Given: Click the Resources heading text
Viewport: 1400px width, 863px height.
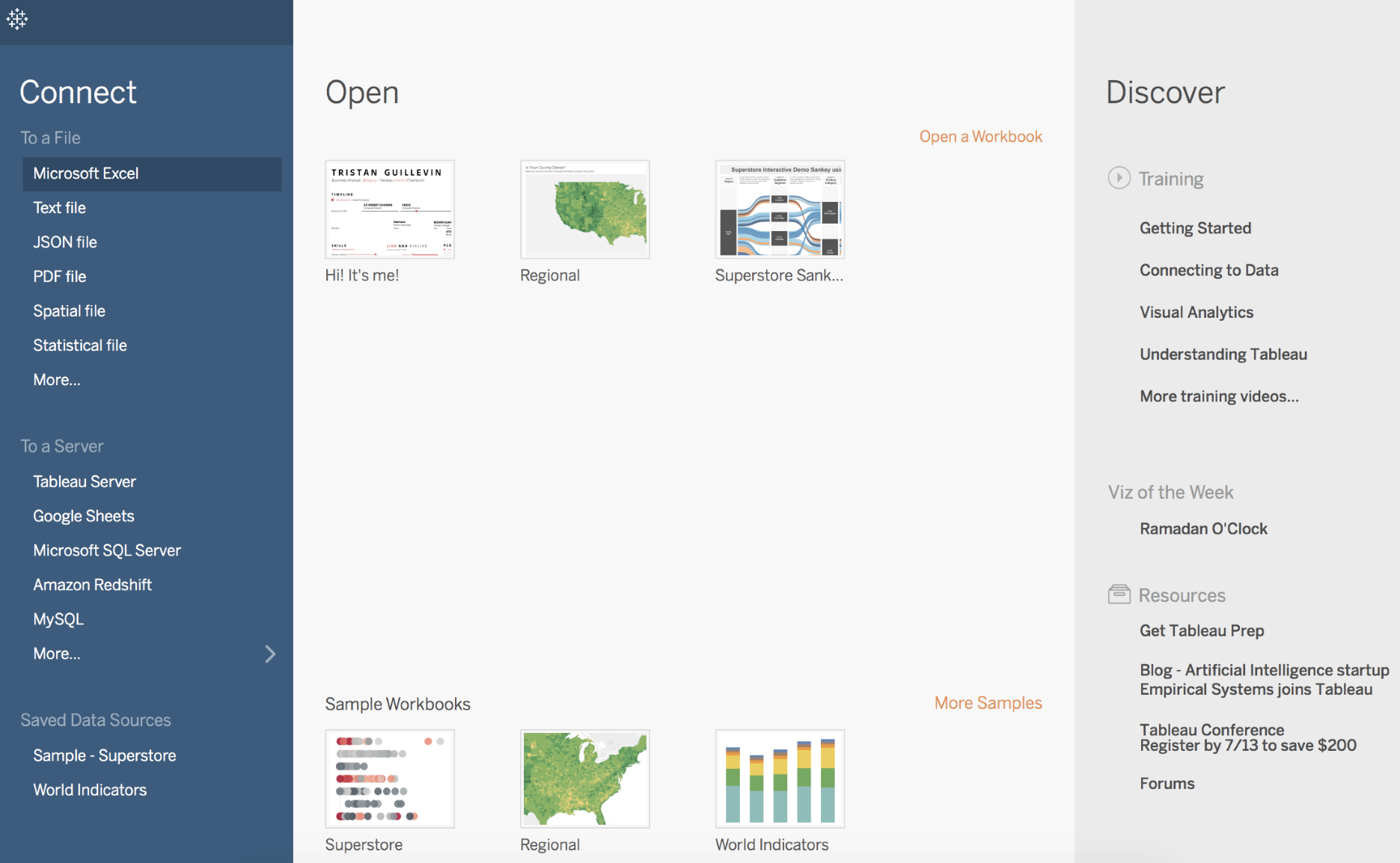Looking at the screenshot, I should (x=1182, y=595).
